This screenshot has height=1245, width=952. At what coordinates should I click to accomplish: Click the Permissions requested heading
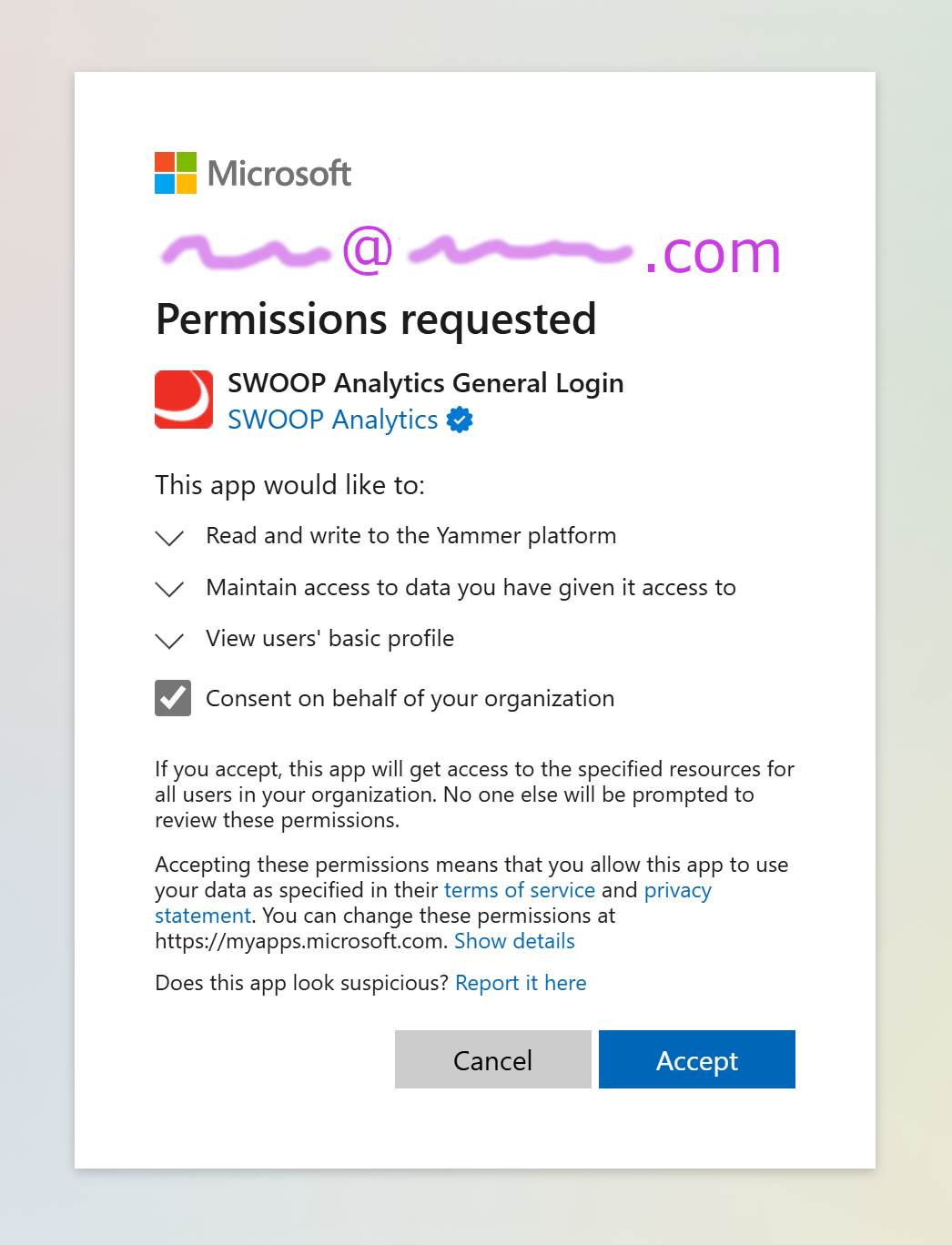tap(376, 320)
